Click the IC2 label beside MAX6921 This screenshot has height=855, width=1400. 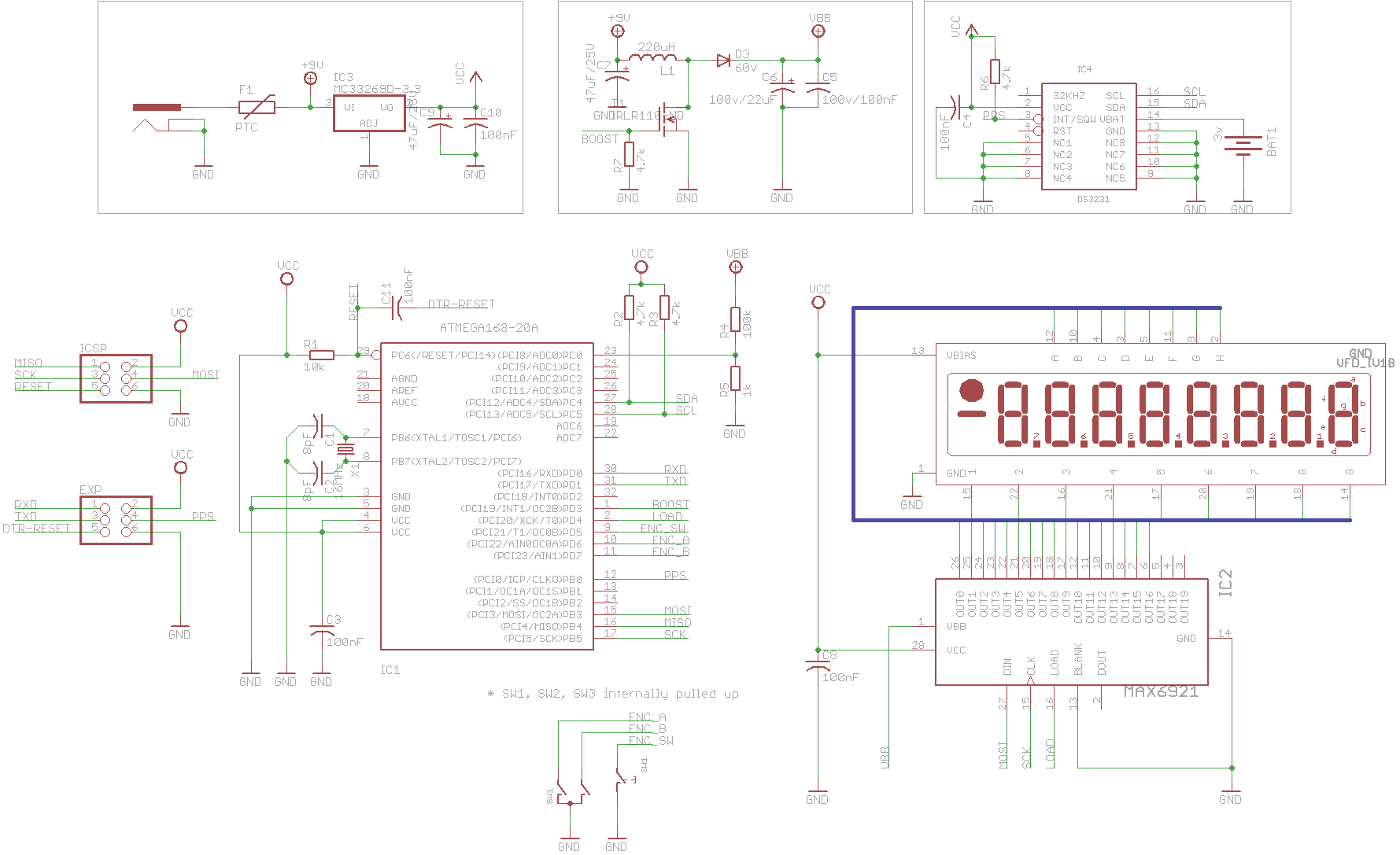(x=1225, y=583)
